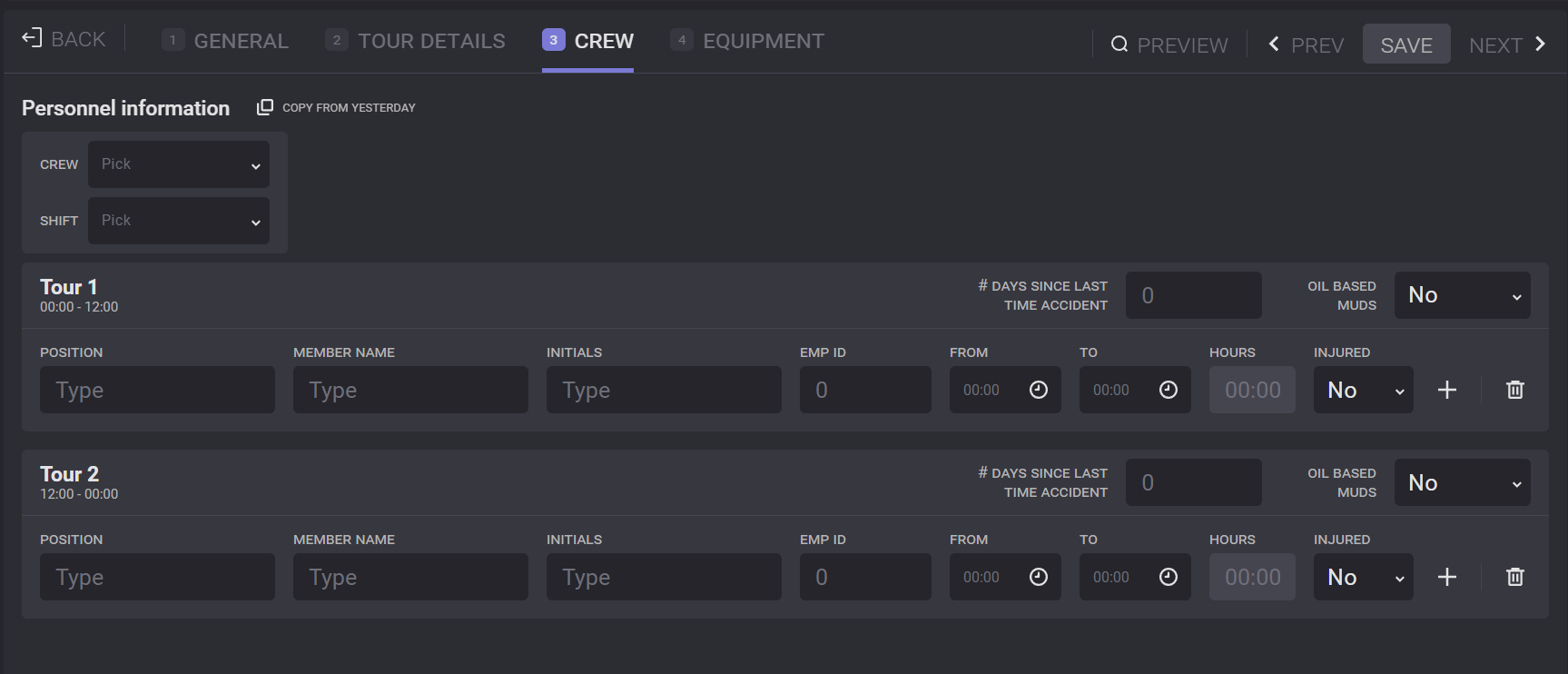Go back using the BACK button
Image resolution: width=1568 pixels, height=674 pixels.
coord(64,39)
